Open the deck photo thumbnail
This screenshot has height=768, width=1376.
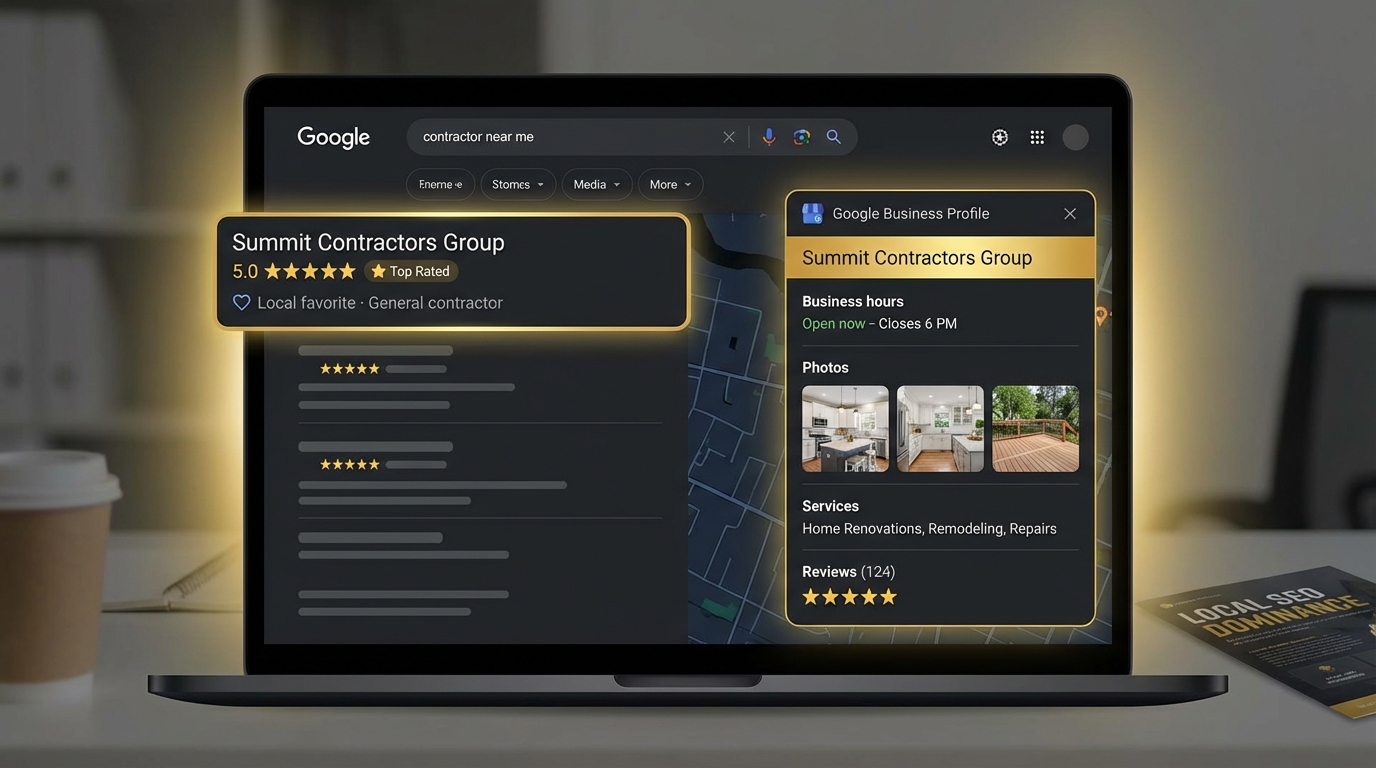click(1035, 428)
